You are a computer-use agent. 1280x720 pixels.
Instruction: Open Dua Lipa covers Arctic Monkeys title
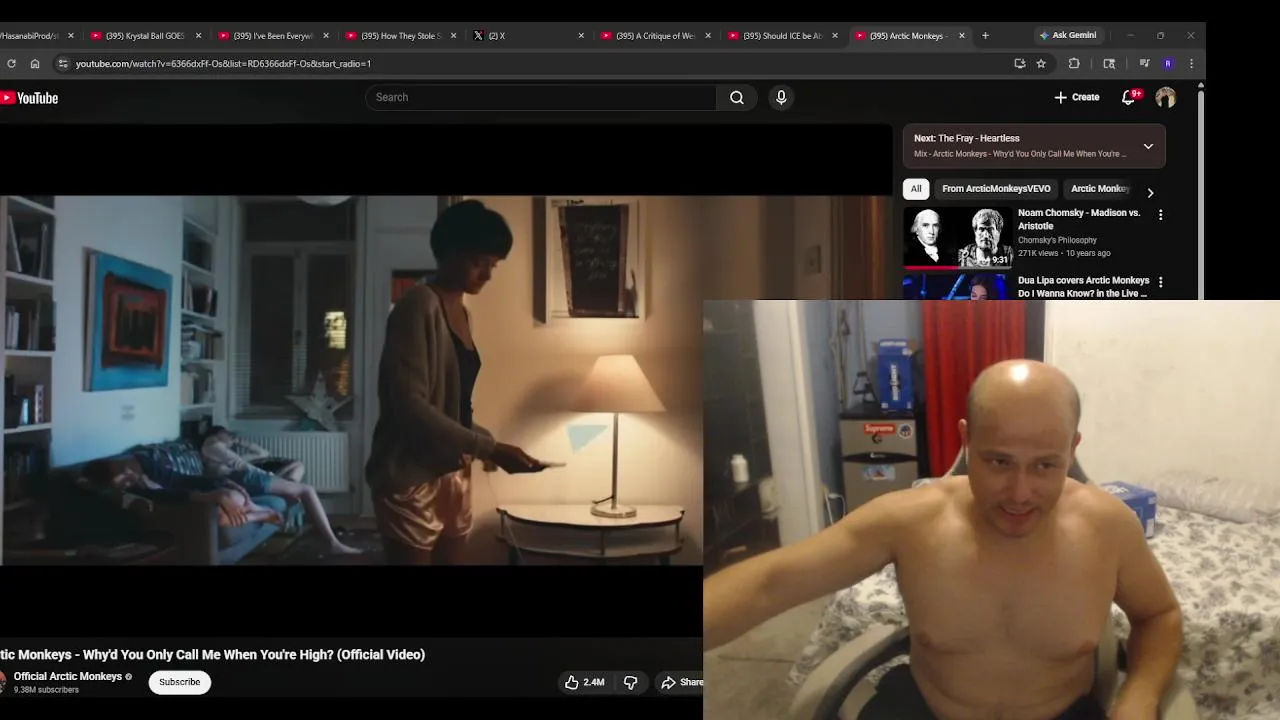click(x=1084, y=287)
